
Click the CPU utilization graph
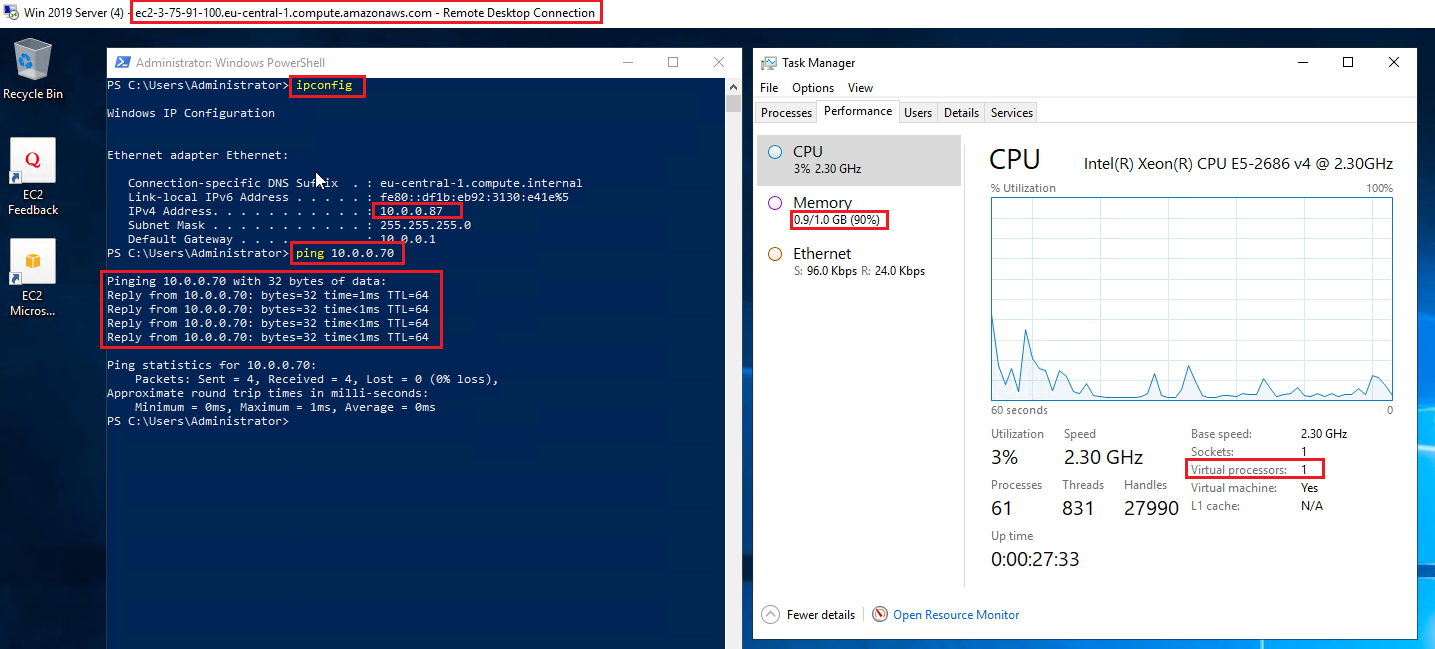pos(1192,300)
